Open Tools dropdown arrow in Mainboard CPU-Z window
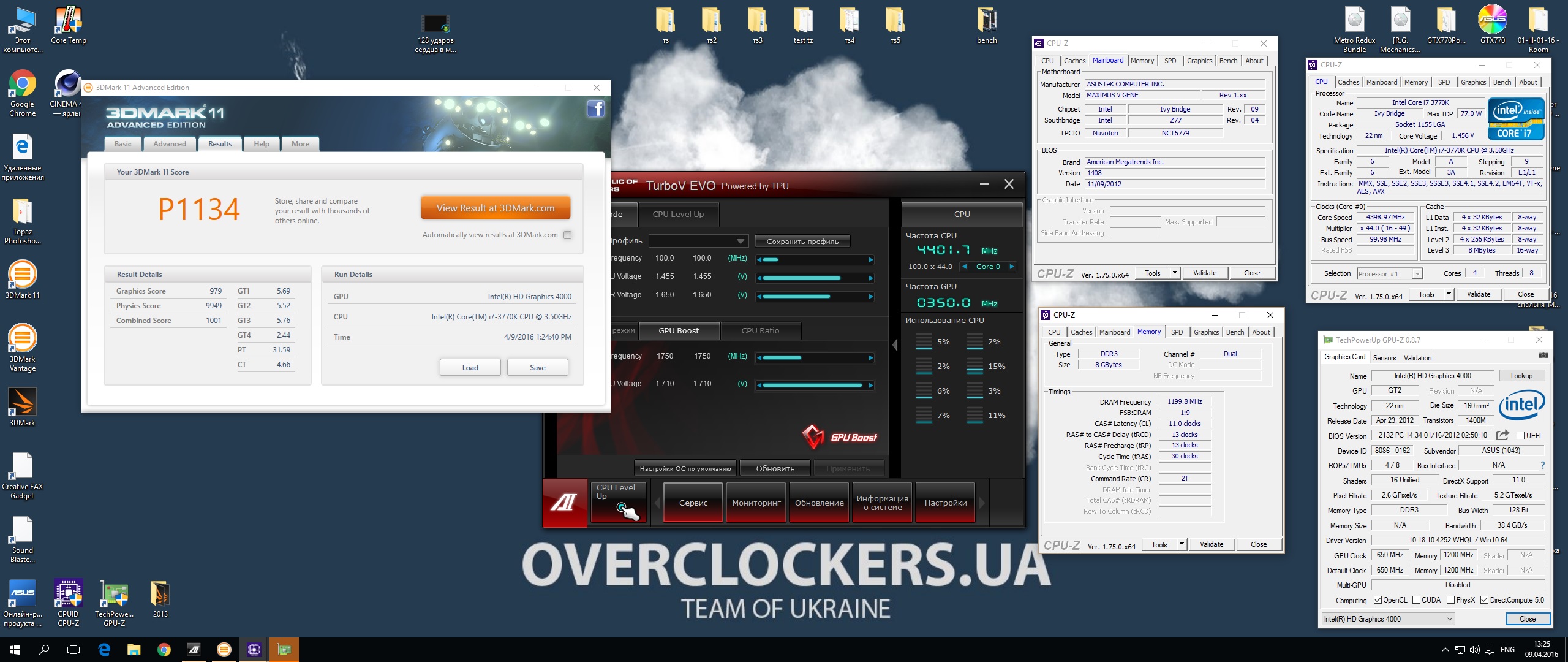 [x=1175, y=273]
